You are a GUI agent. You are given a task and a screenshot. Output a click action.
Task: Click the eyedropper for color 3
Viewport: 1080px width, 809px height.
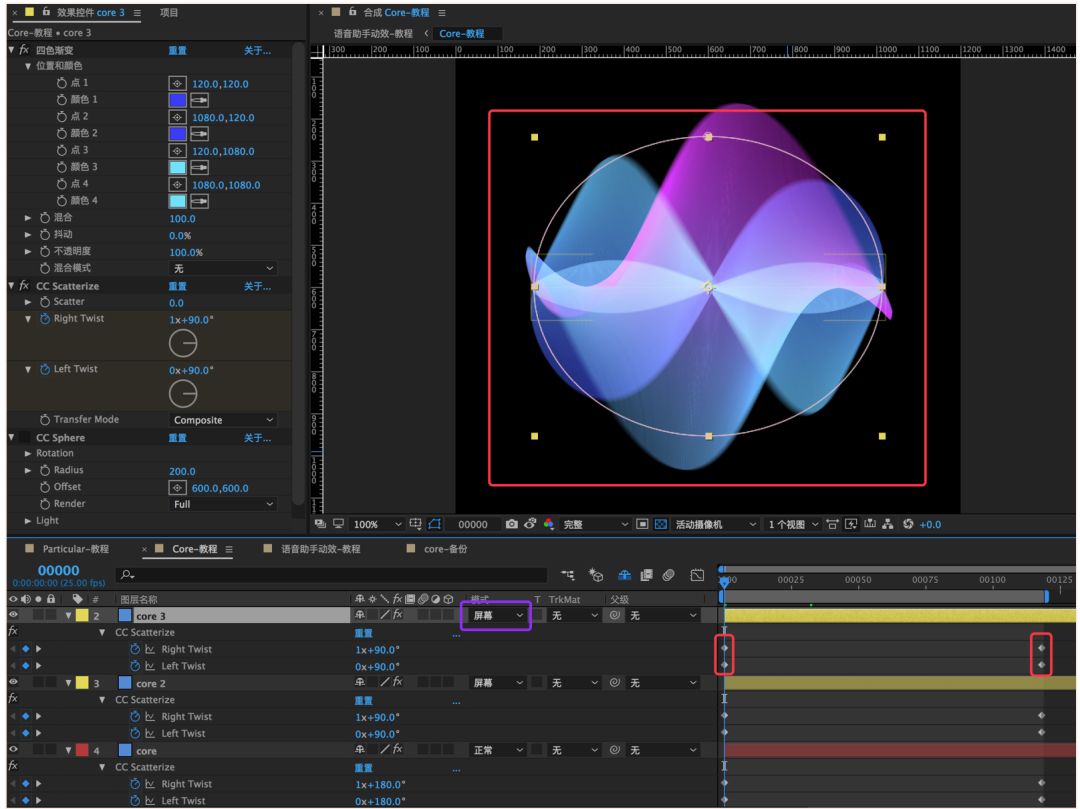click(x=199, y=167)
